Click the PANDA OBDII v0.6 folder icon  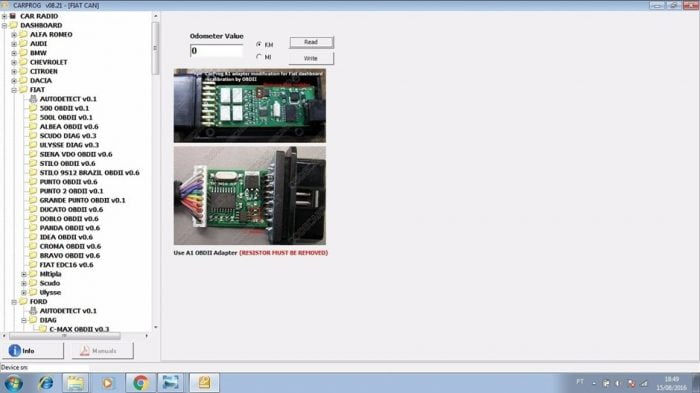pyautogui.click(x=33, y=228)
